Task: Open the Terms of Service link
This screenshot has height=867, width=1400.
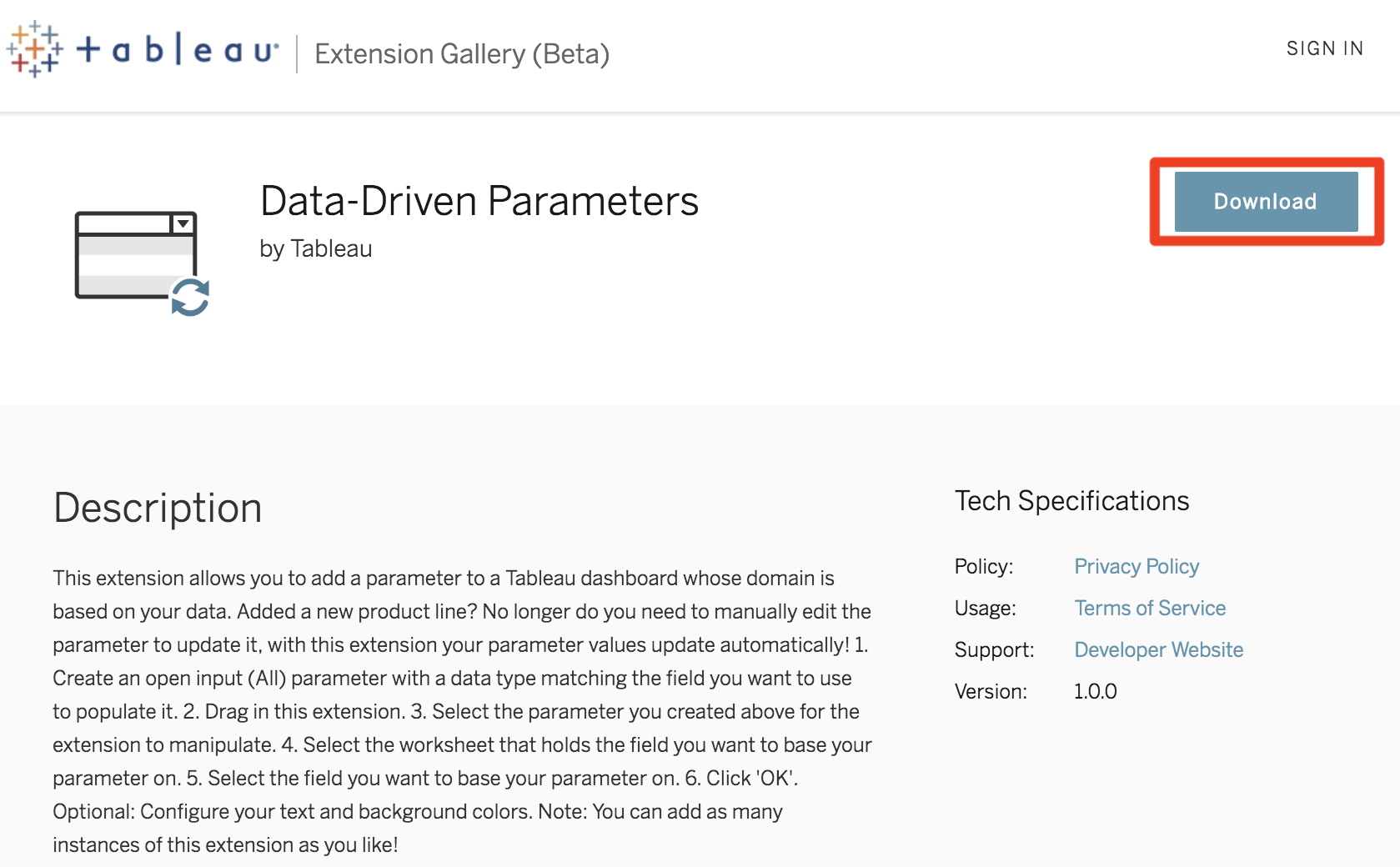Action: tap(1150, 609)
